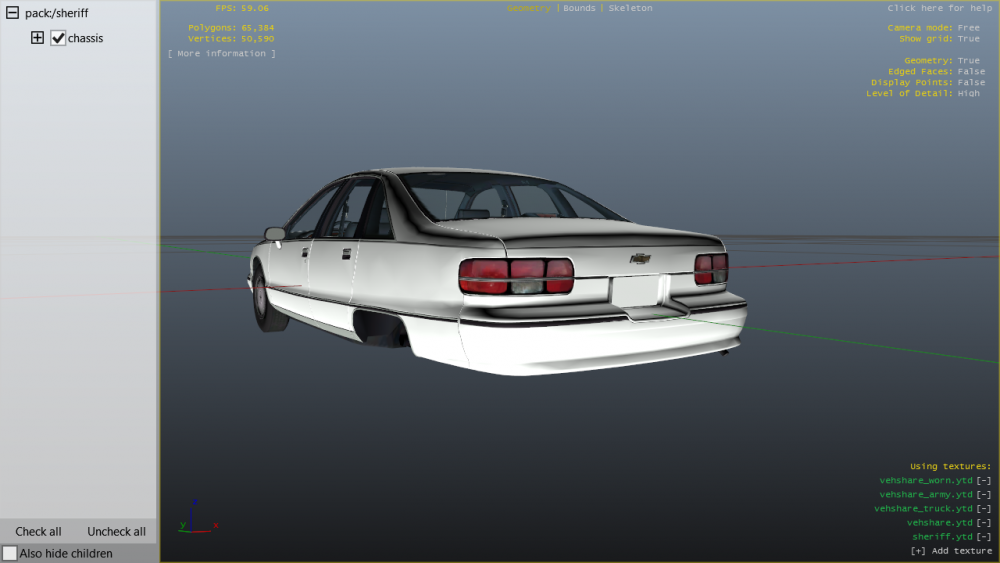Viewport: 1000px width, 563px height.
Task: Uncheck the chassis visibility checkbox
Action: [x=58, y=38]
